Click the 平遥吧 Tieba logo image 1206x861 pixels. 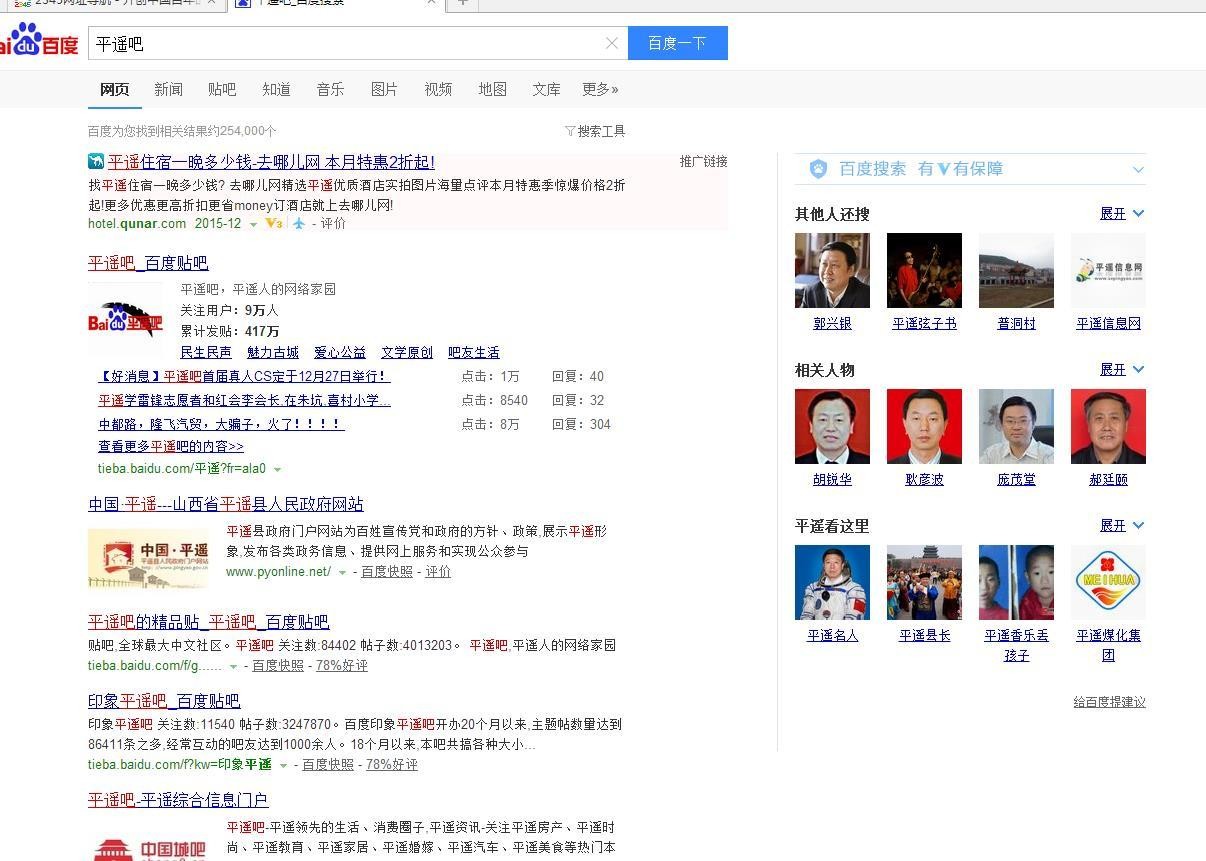click(125, 318)
